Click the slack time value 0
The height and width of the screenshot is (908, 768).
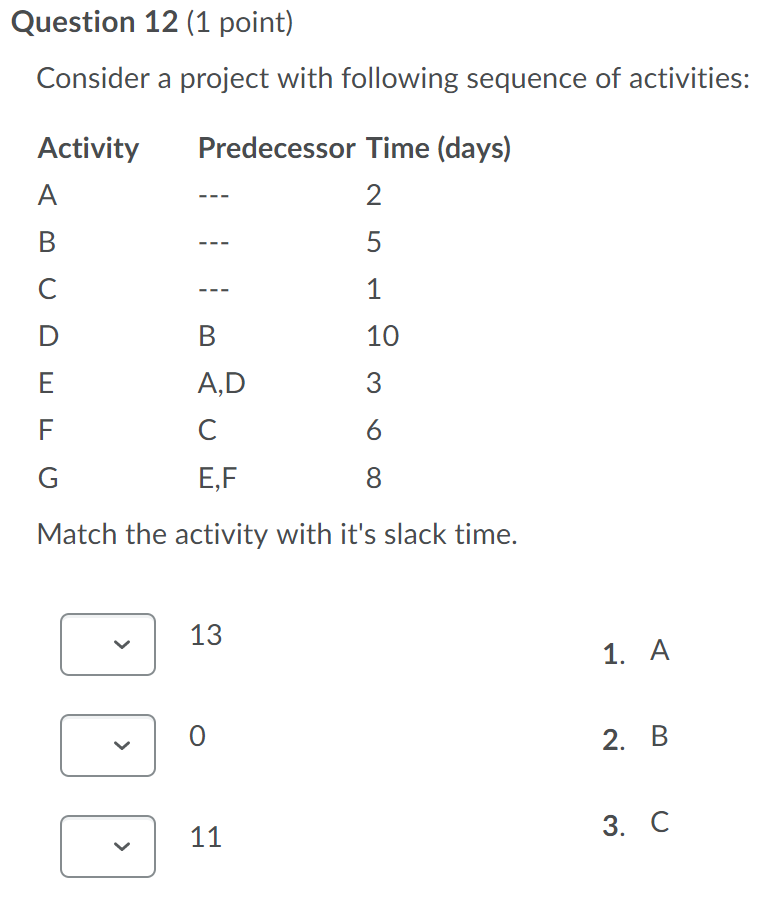[198, 737]
